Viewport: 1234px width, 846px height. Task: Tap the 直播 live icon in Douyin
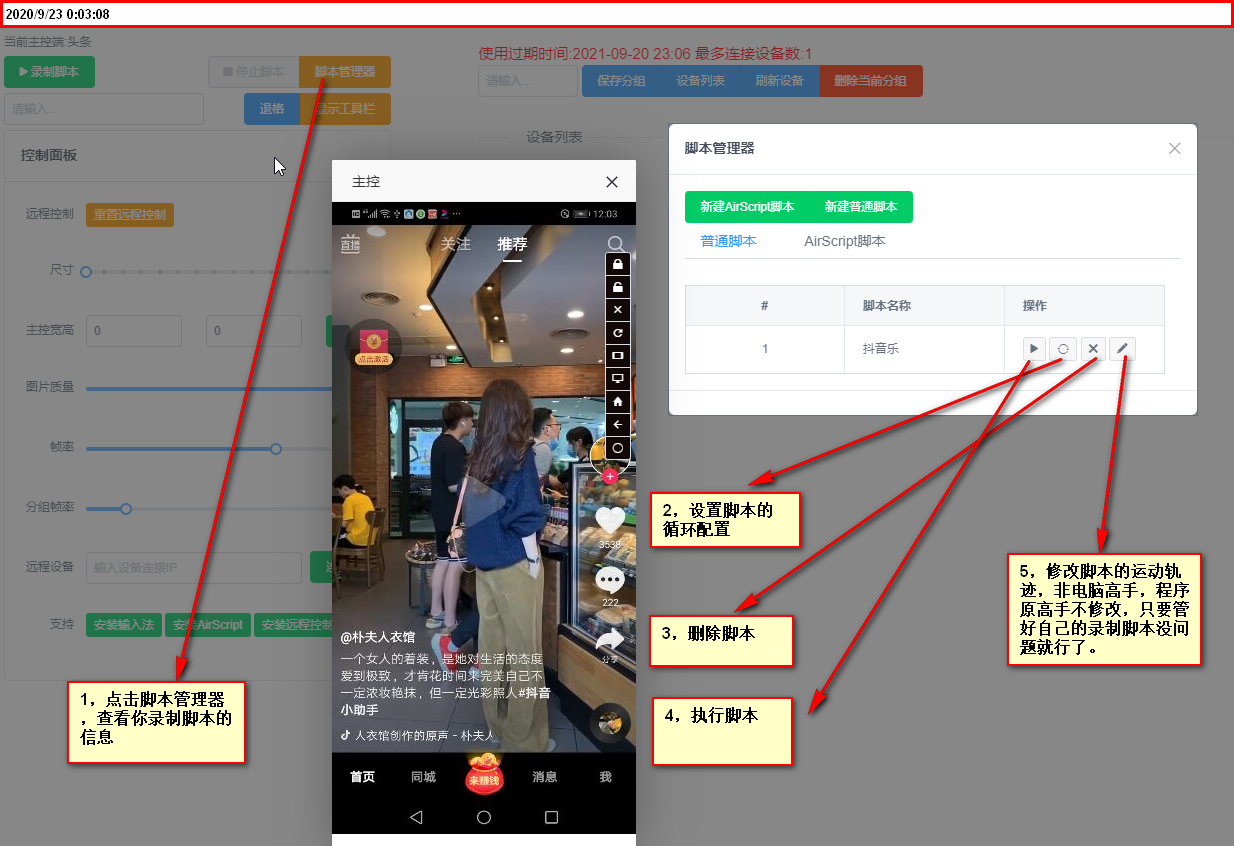tap(350, 244)
